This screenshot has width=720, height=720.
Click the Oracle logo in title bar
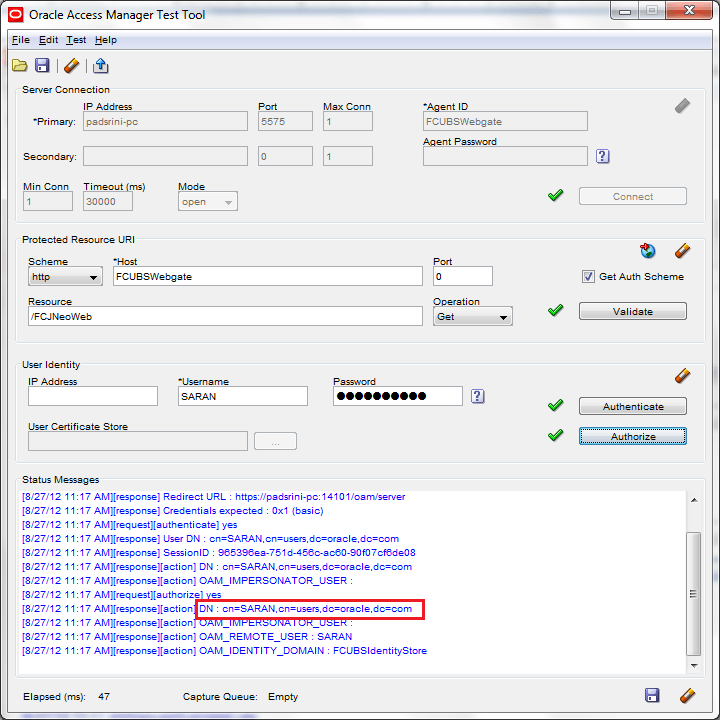coord(15,15)
